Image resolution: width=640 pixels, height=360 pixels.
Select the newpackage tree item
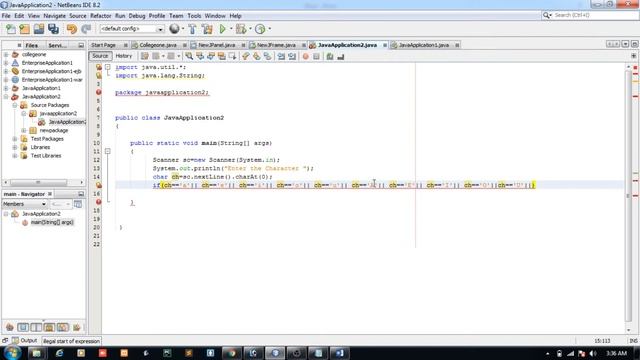[54, 131]
